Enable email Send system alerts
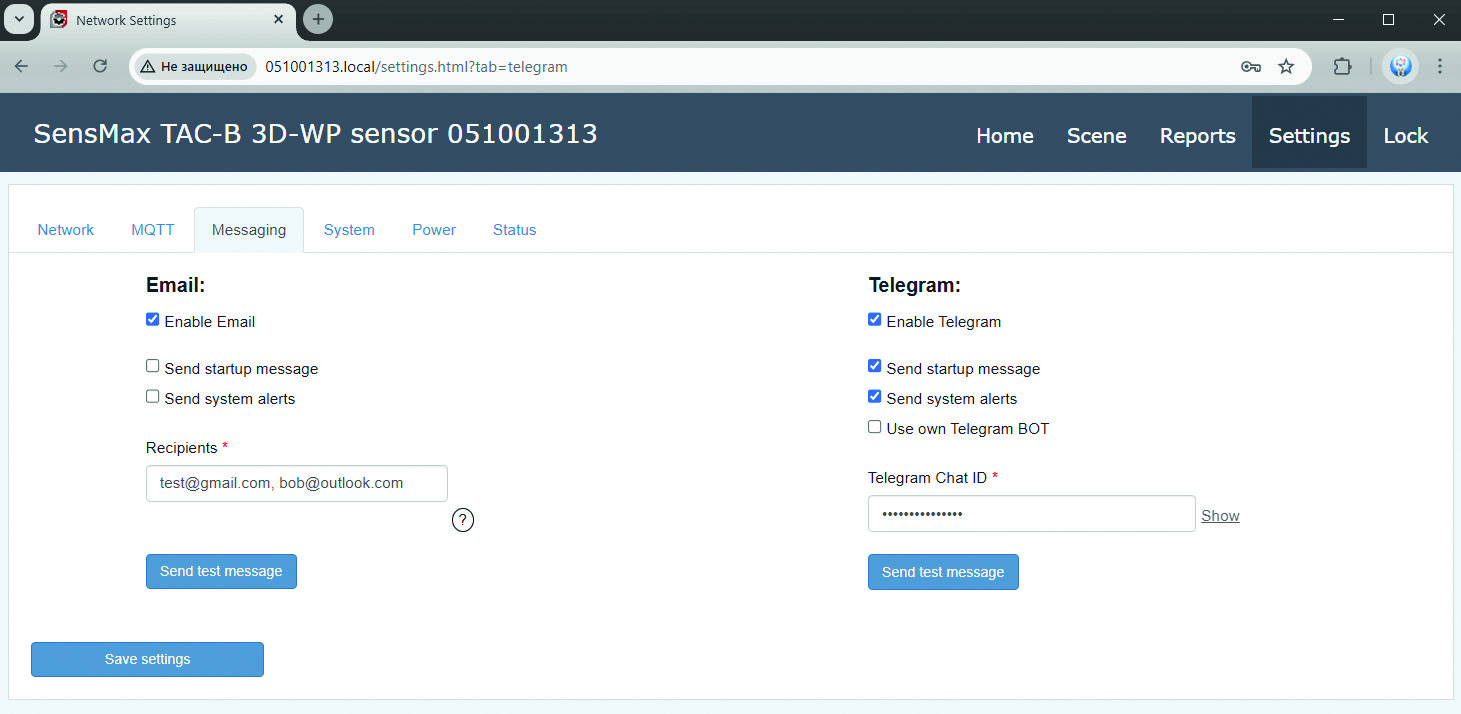 [x=153, y=396]
